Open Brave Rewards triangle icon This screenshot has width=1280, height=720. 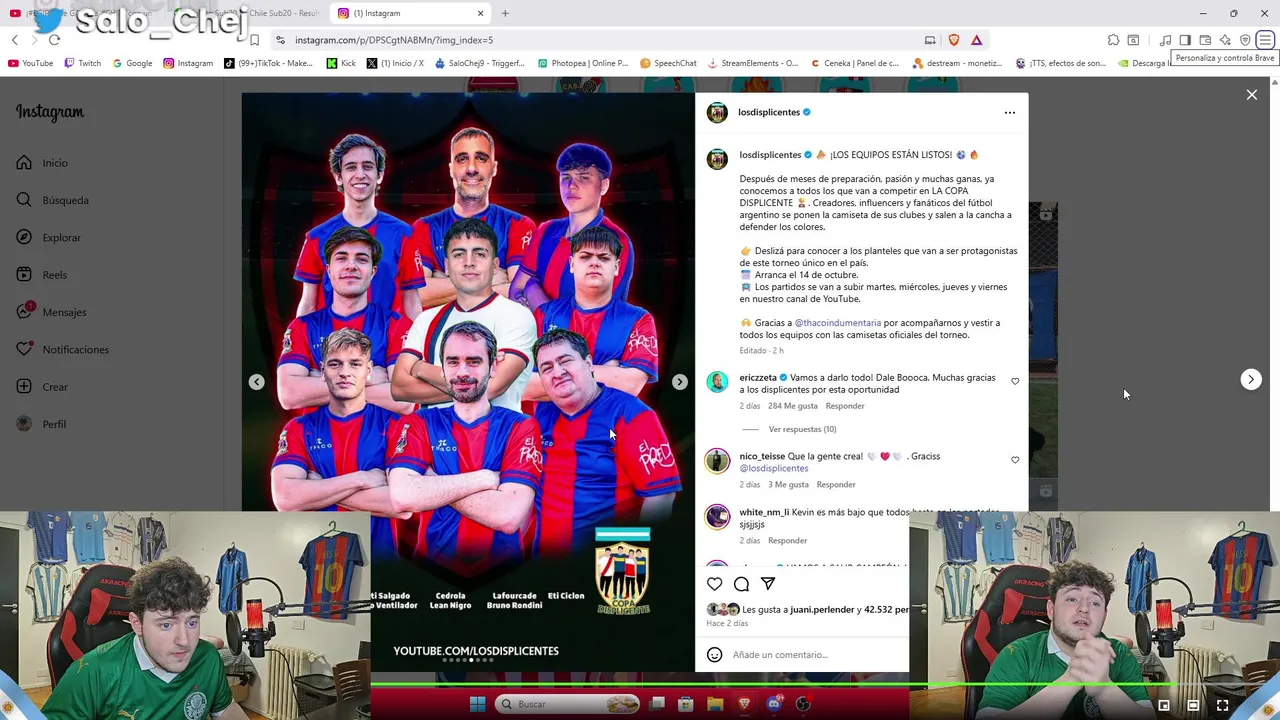pos(976,40)
